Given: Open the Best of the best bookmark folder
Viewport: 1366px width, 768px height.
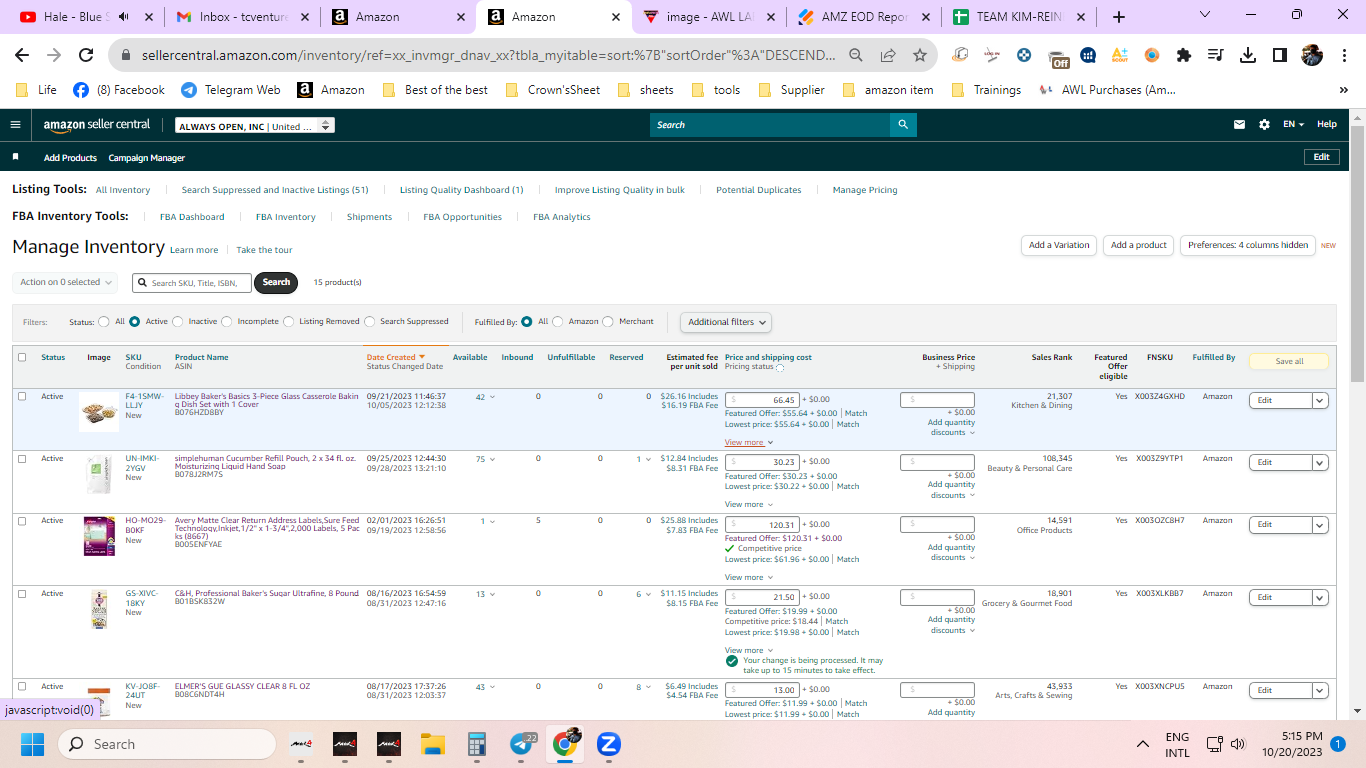Looking at the screenshot, I should [x=435, y=90].
